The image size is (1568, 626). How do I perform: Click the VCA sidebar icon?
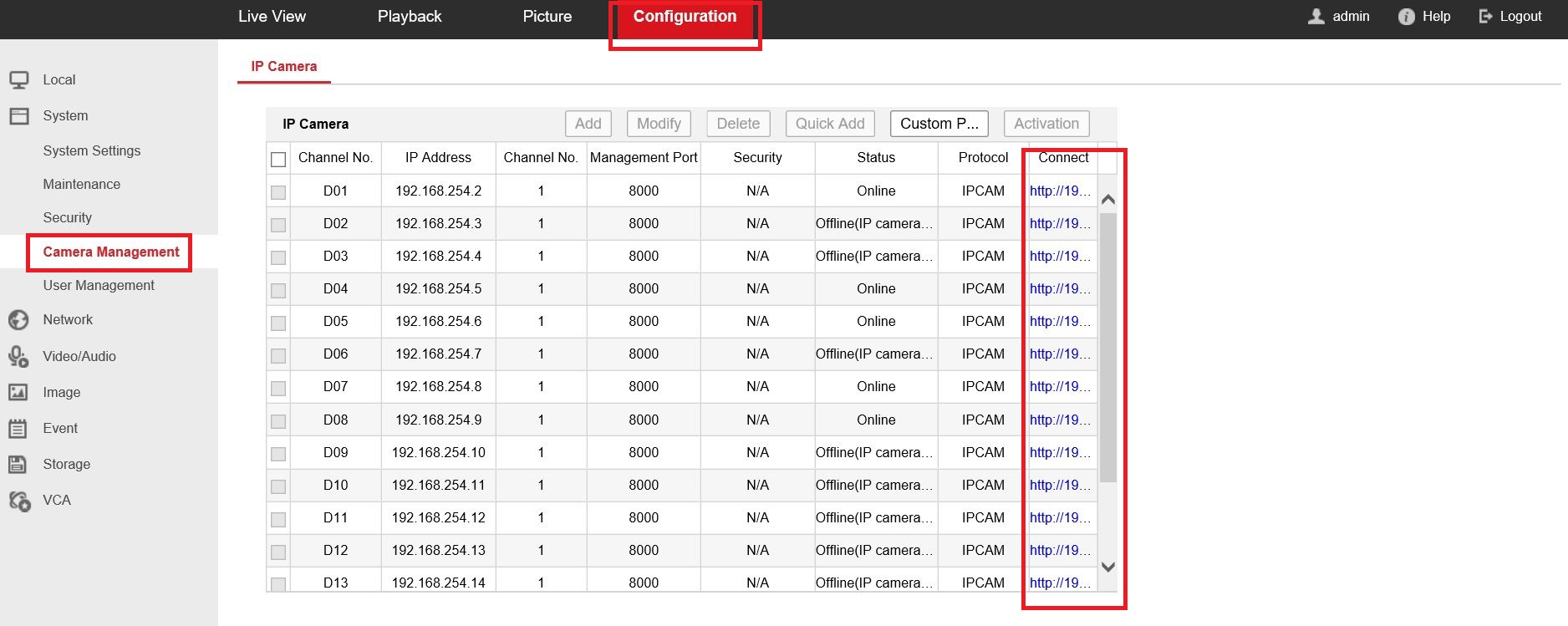[x=18, y=501]
